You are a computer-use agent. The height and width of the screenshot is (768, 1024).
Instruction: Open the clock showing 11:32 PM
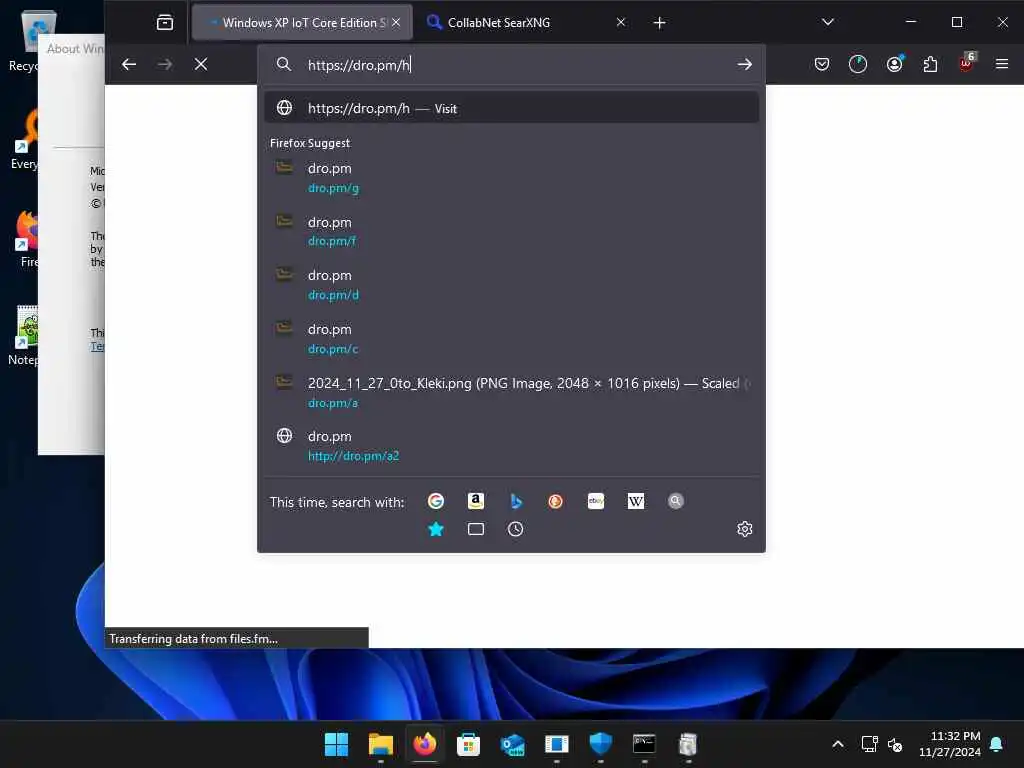(x=950, y=744)
